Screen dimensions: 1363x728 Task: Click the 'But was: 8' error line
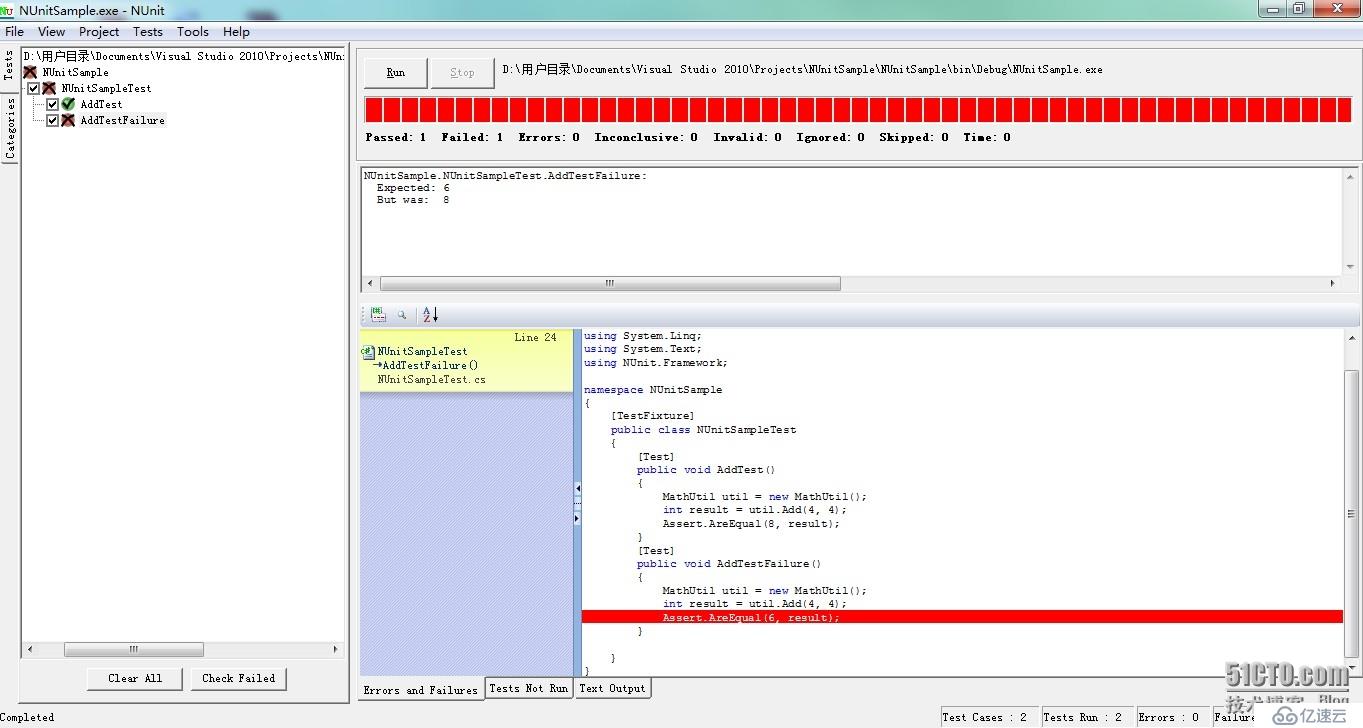(x=413, y=200)
